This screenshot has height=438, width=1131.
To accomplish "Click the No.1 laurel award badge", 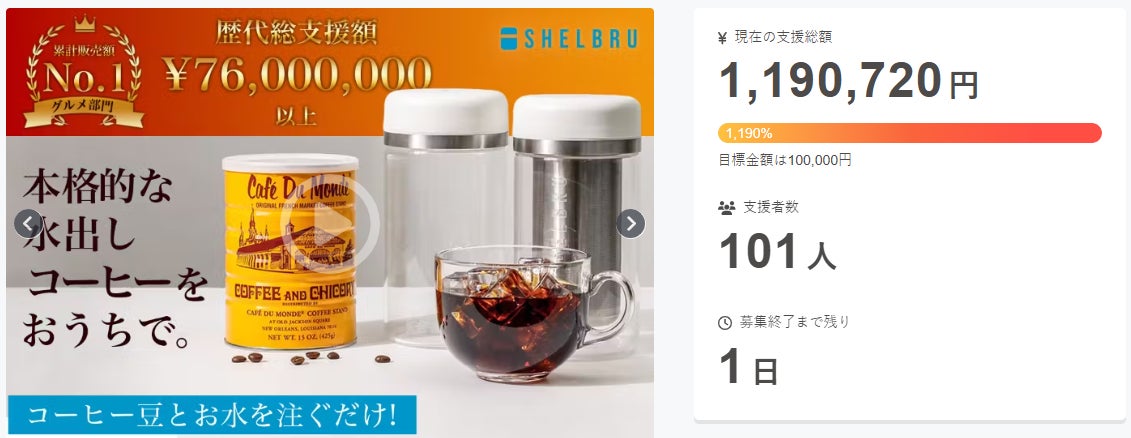I will pyautogui.click(x=84, y=72).
